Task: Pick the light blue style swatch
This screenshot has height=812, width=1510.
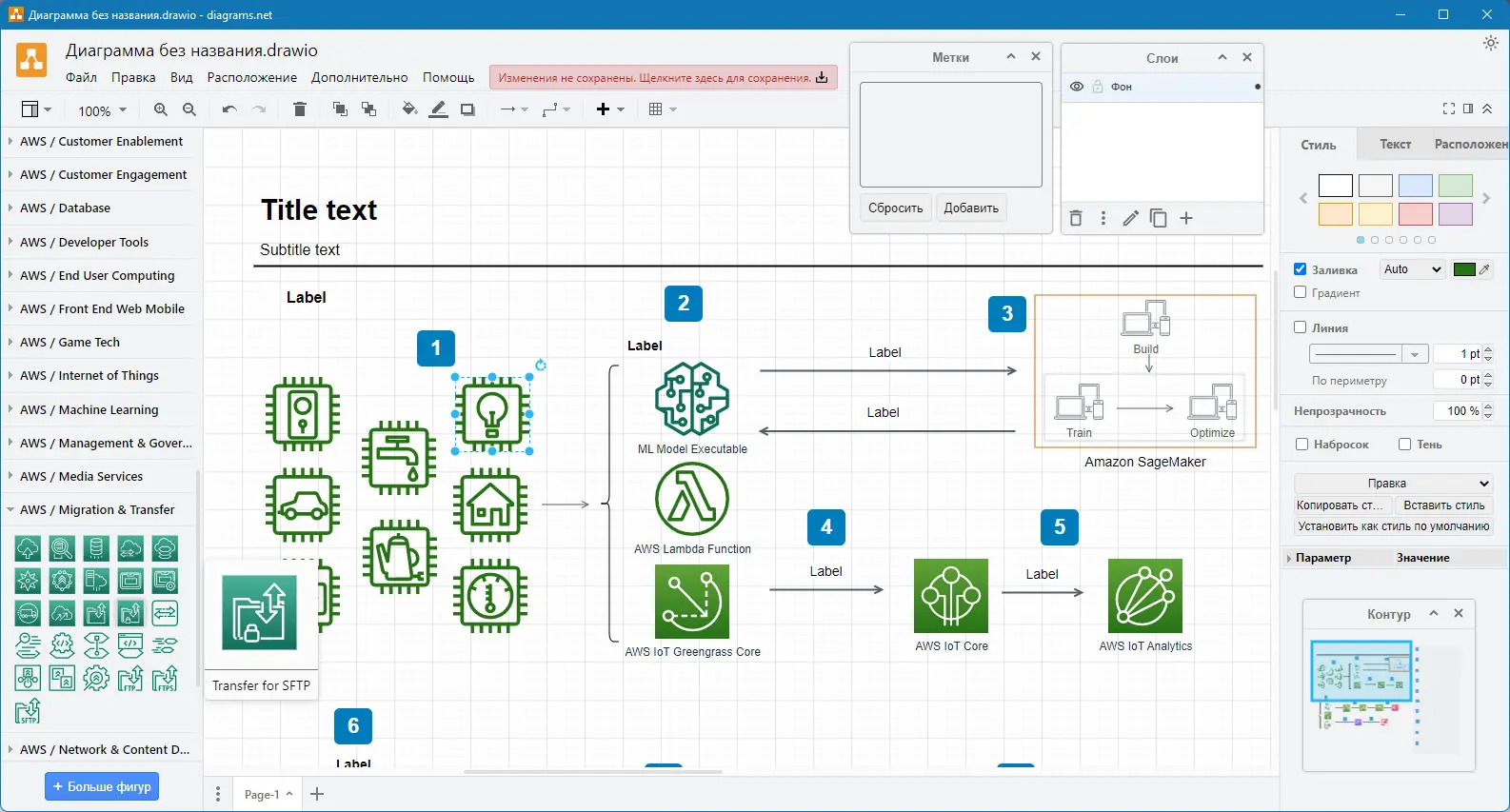Action: (1416, 186)
